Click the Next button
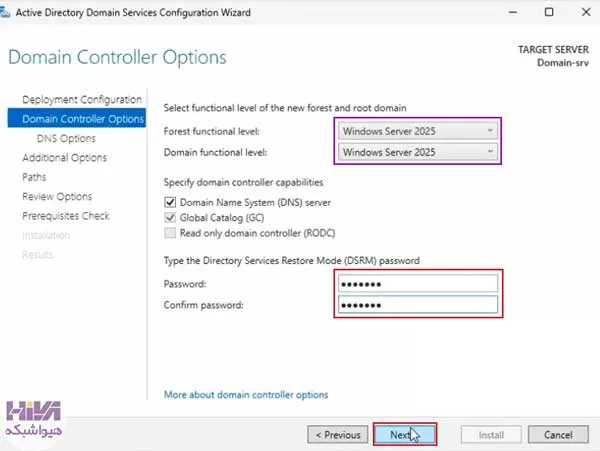The height and width of the screenshot is (451, 600). pyautogui.click(x=405, y=435)
